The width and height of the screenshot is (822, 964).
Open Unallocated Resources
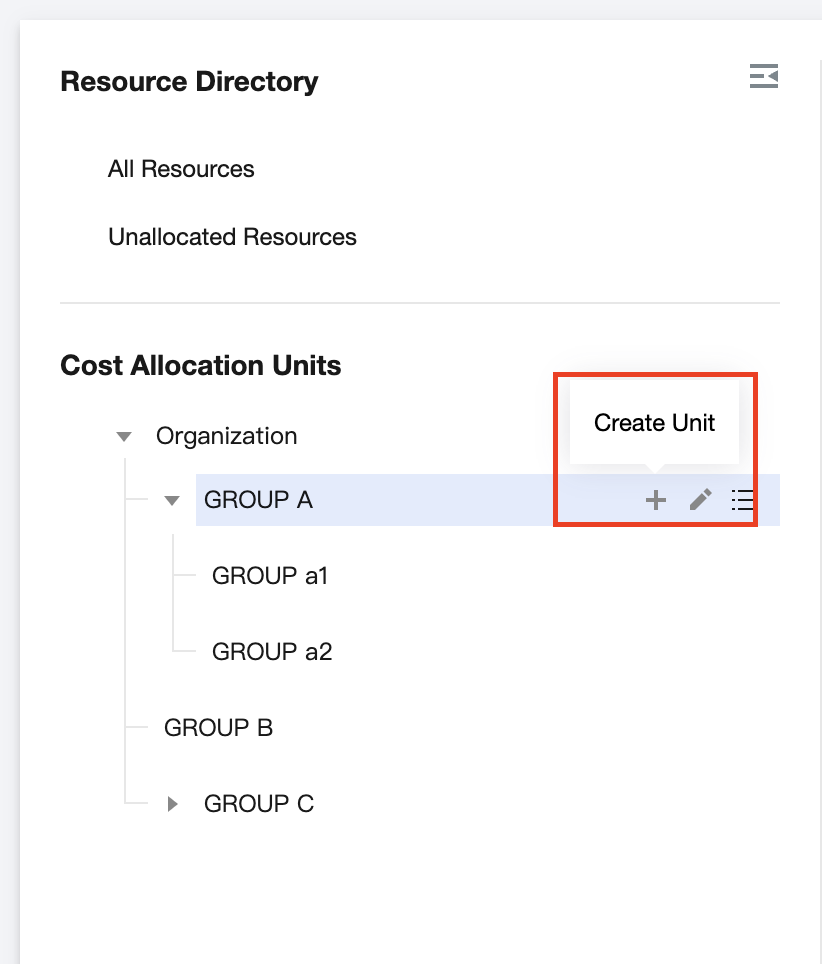(x=232, y=238)
